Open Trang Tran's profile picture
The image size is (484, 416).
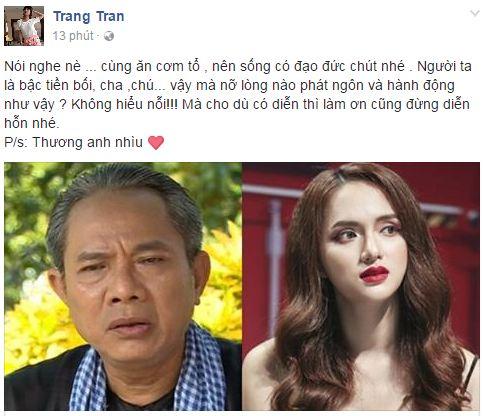point(24,26)
